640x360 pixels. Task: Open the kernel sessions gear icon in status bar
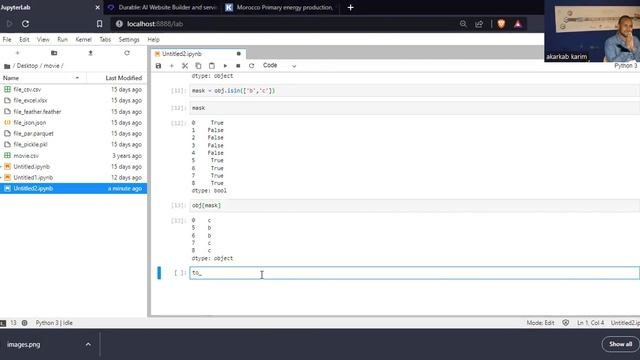pos(24,323)
